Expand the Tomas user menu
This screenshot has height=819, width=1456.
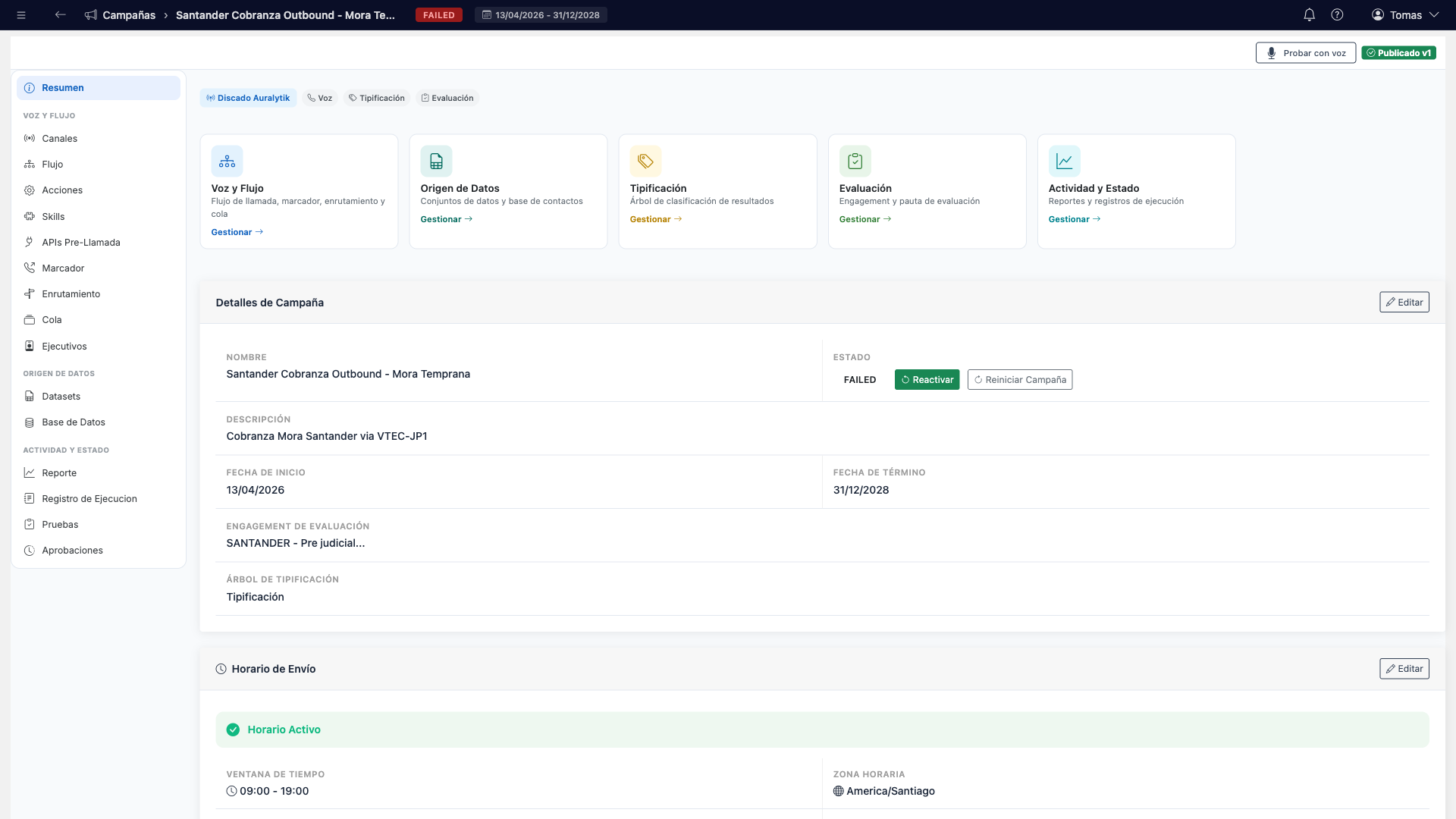pyautogui.click(x=1404, y=15)
